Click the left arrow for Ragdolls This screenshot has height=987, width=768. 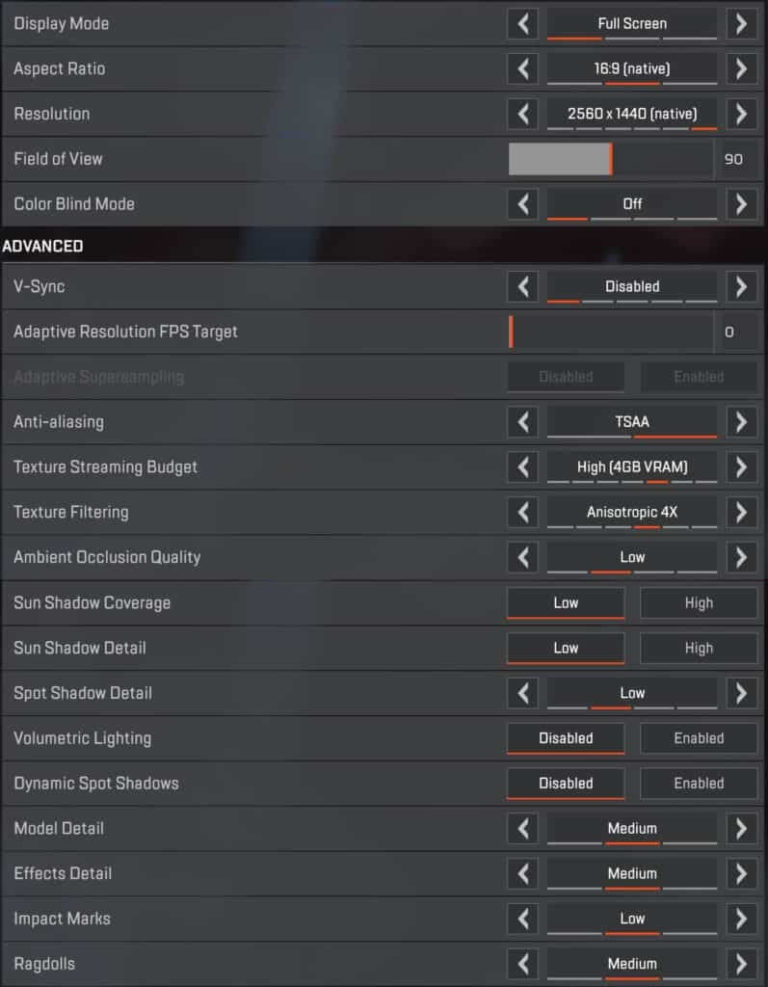(x=522, y=963)
